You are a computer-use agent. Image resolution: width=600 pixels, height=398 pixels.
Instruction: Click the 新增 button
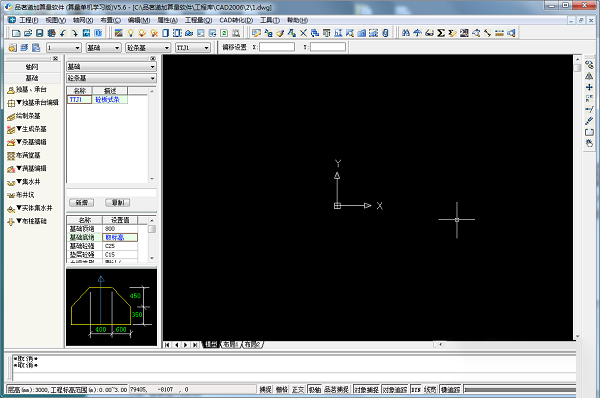(82, 202)
